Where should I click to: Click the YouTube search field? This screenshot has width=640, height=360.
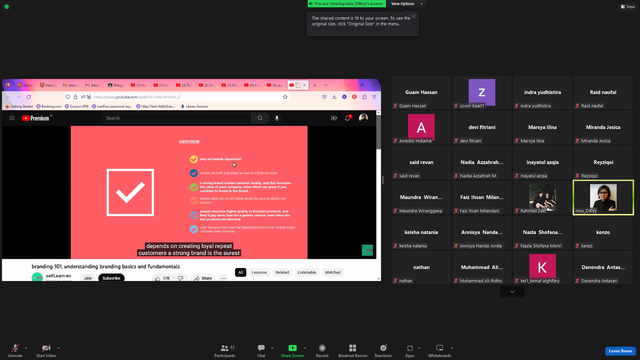(x=176, y=118)
